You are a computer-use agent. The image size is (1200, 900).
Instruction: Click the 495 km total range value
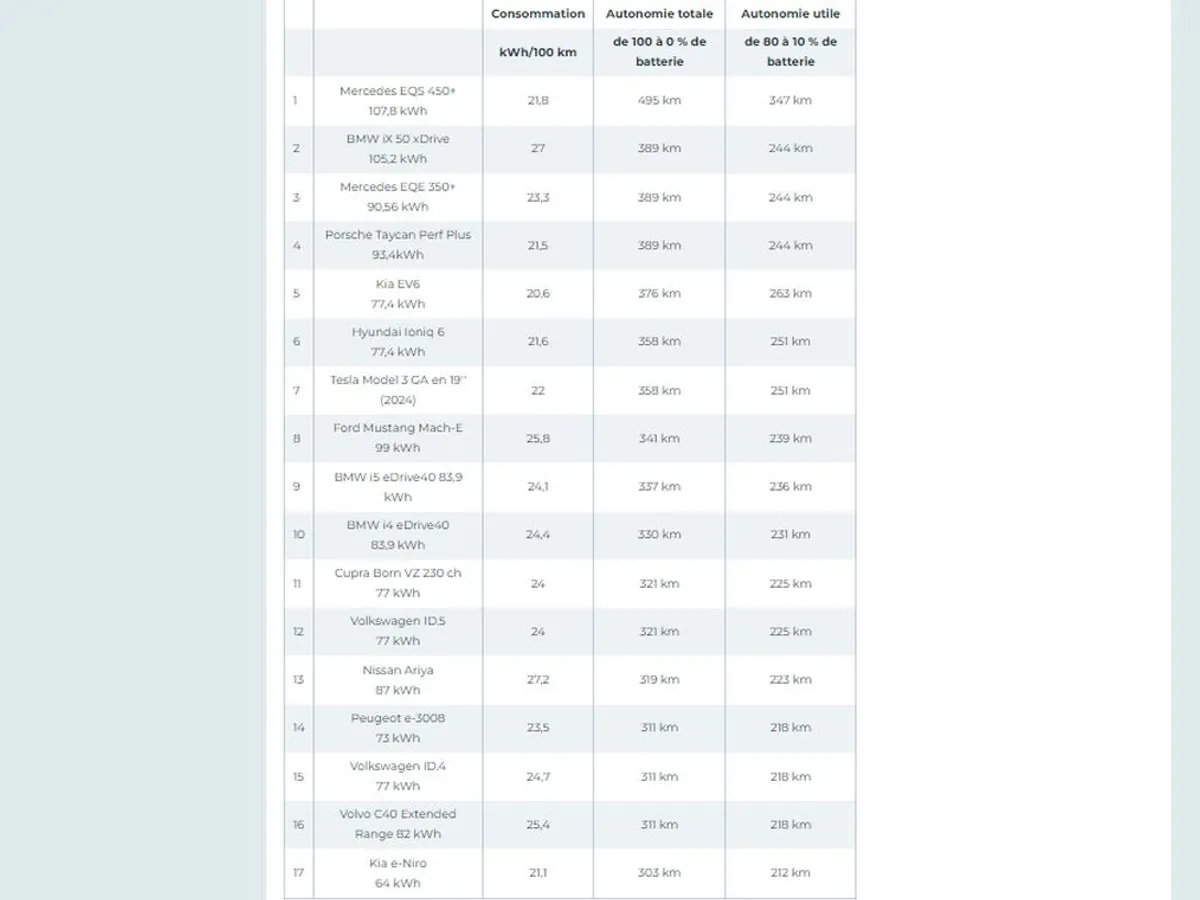pos(659,100)
